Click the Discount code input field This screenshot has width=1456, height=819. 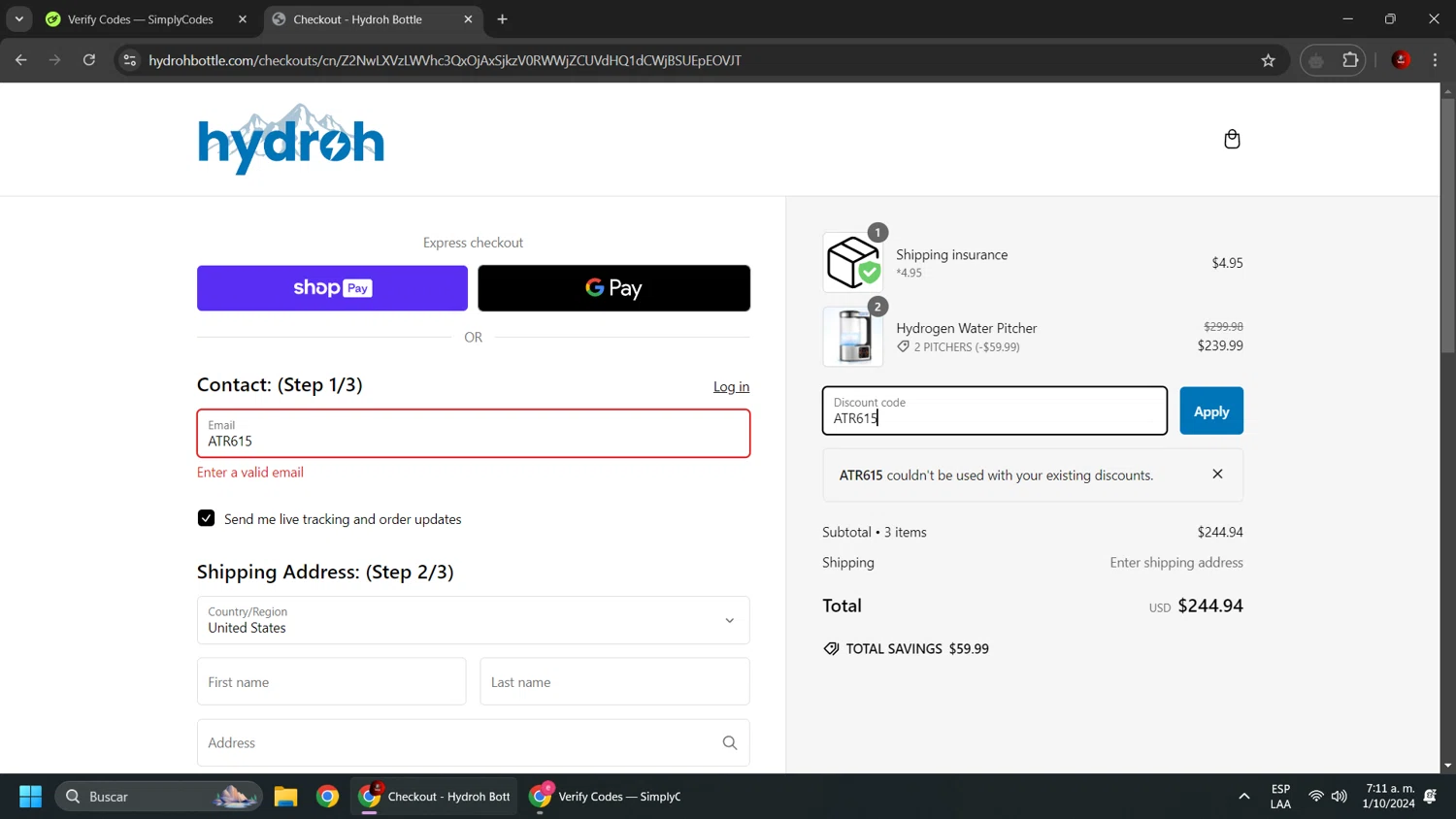click(995, 410)
